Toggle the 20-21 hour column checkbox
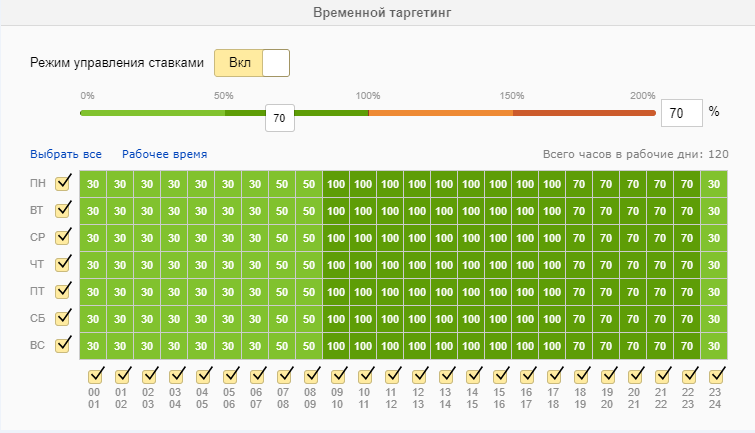Image resolution: width=755 pixels, height=433 pixels. pos(635,375)
